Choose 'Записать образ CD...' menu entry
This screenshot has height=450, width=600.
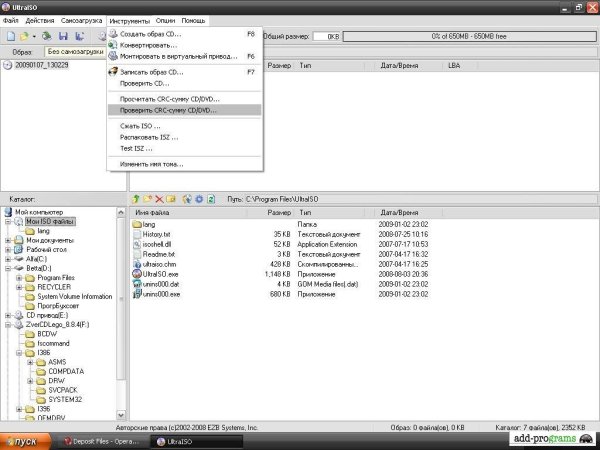pos(185,72)
